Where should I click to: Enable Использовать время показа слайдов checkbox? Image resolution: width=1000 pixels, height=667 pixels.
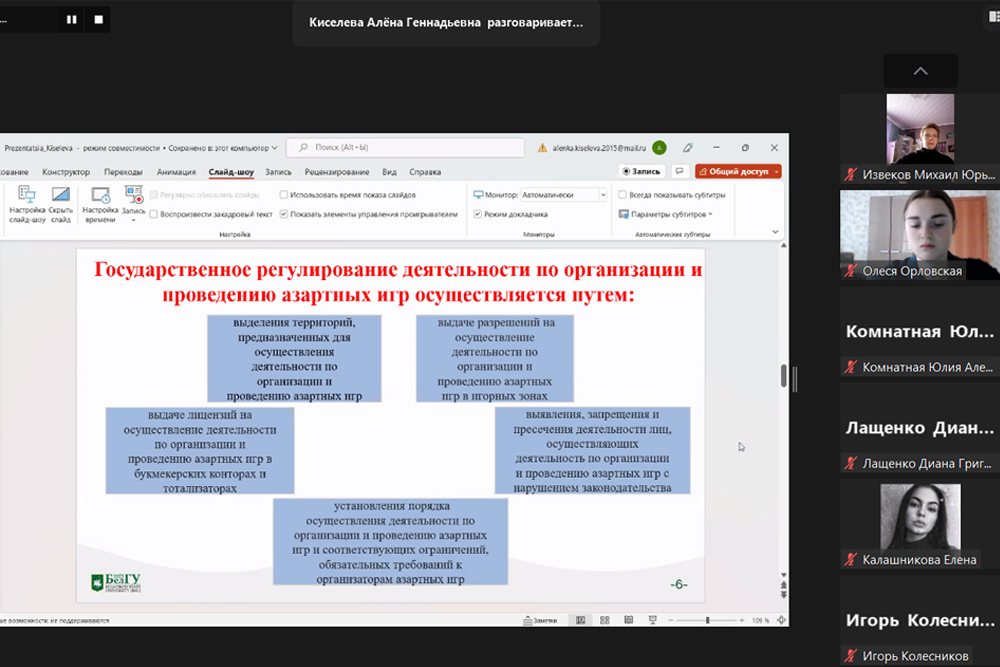(x=284, y=195)
